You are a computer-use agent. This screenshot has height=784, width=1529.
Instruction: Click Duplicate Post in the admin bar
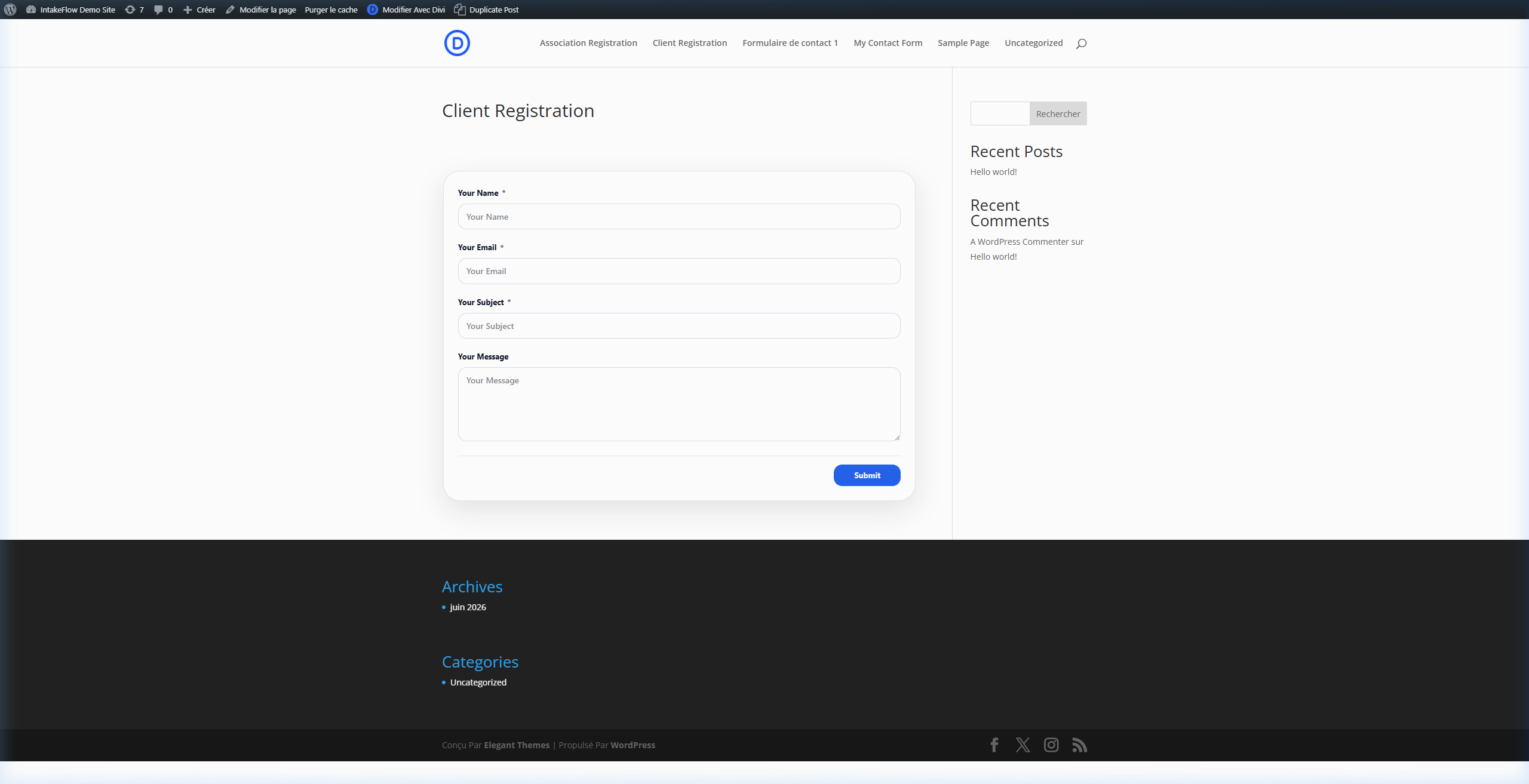pos(486,10)
